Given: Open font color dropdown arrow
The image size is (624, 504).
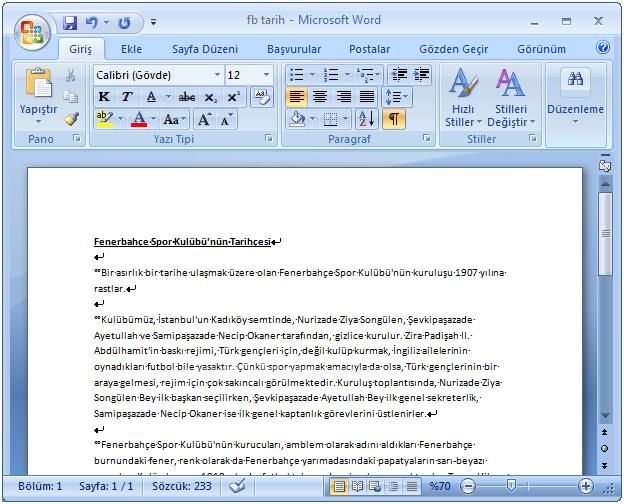Looking at the screenshot, I should click(153, 119).
